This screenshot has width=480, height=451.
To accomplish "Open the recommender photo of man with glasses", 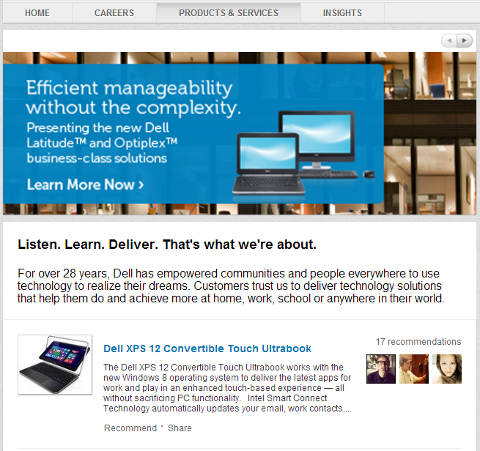I will (381, 369).
